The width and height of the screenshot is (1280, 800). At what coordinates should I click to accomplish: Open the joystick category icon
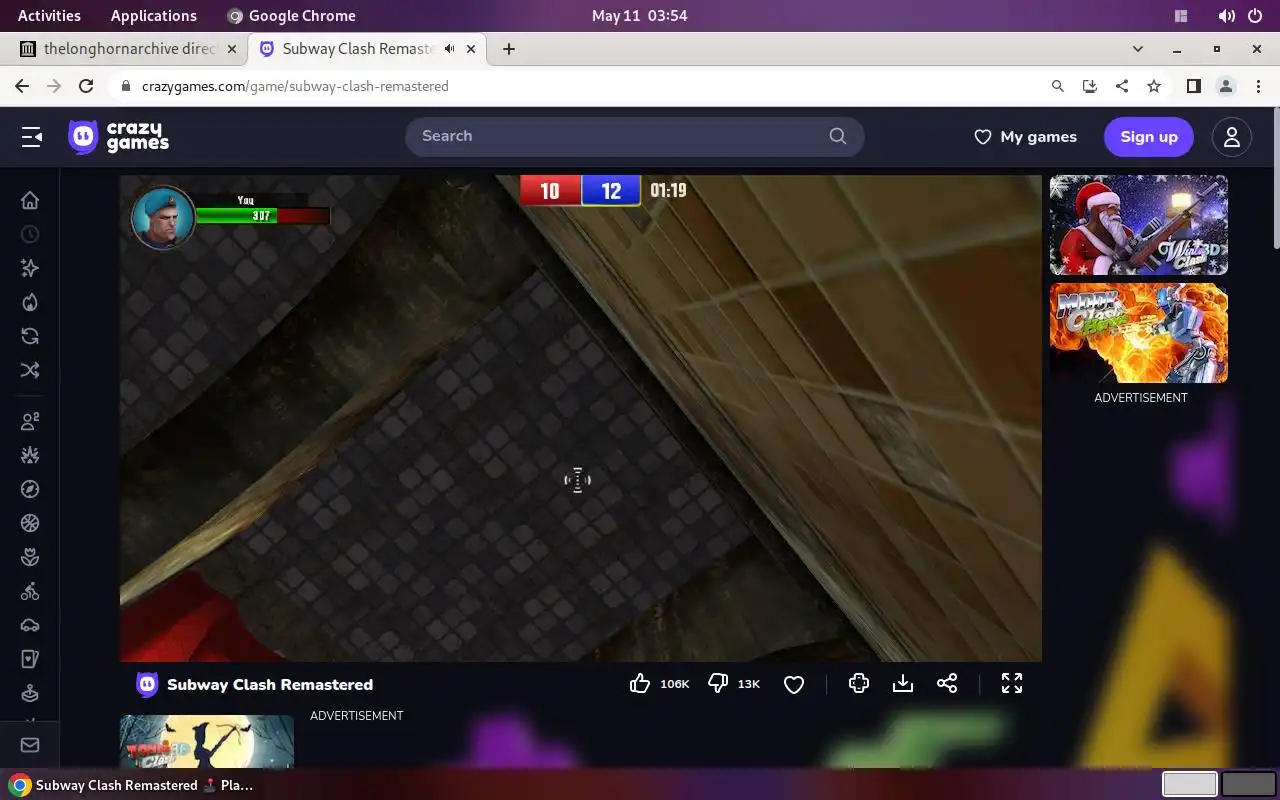click(30, 693)
